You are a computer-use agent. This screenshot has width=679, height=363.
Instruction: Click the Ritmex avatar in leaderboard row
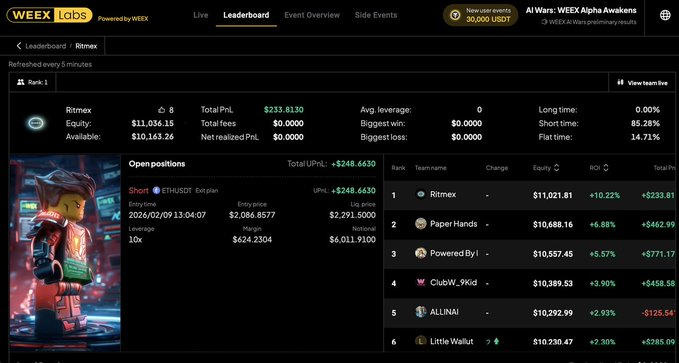tap(420, 194)
